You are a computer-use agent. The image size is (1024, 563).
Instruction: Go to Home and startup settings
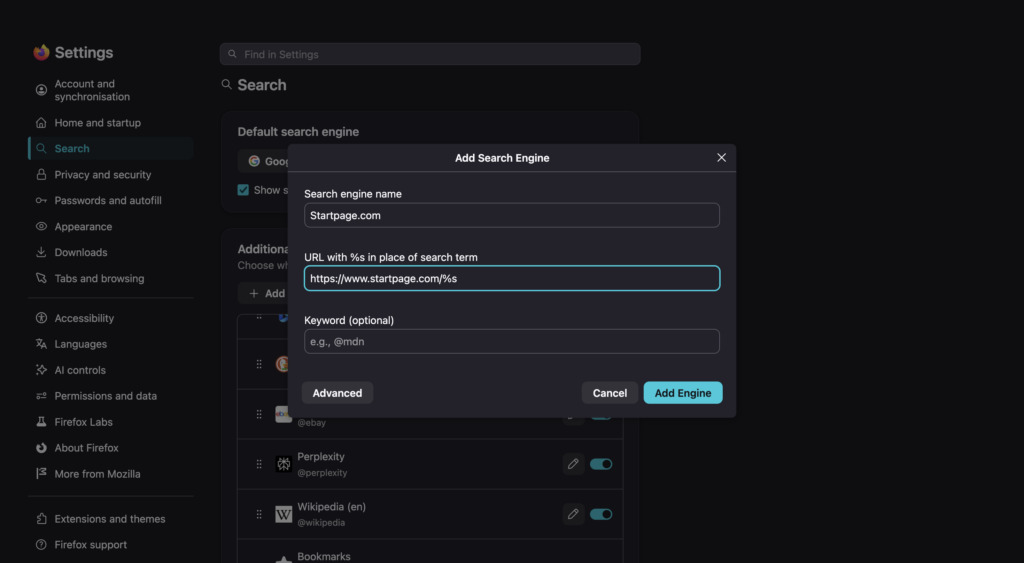(110, 123)
